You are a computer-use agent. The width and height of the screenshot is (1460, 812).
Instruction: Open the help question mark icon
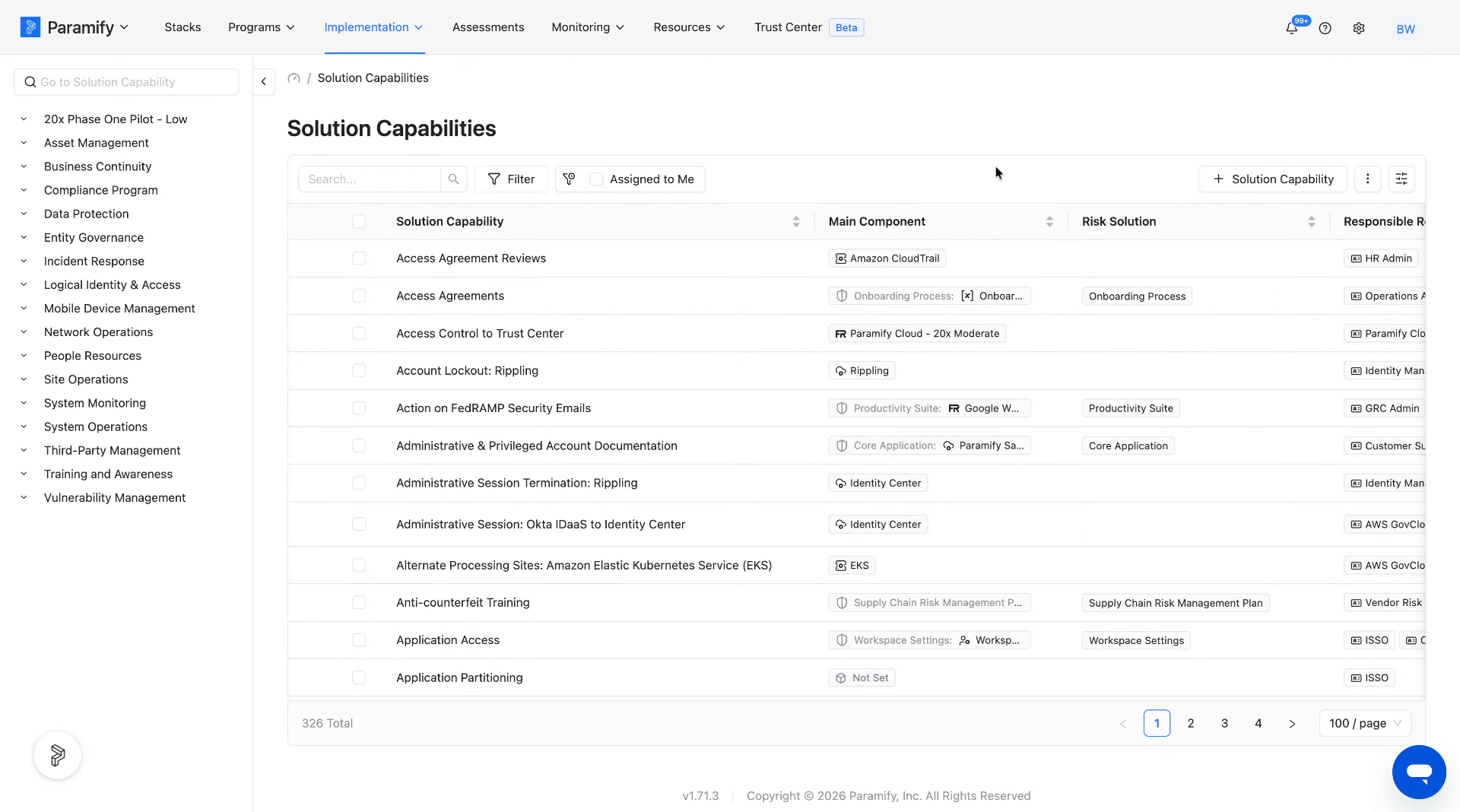click(x=1325, y=29)
